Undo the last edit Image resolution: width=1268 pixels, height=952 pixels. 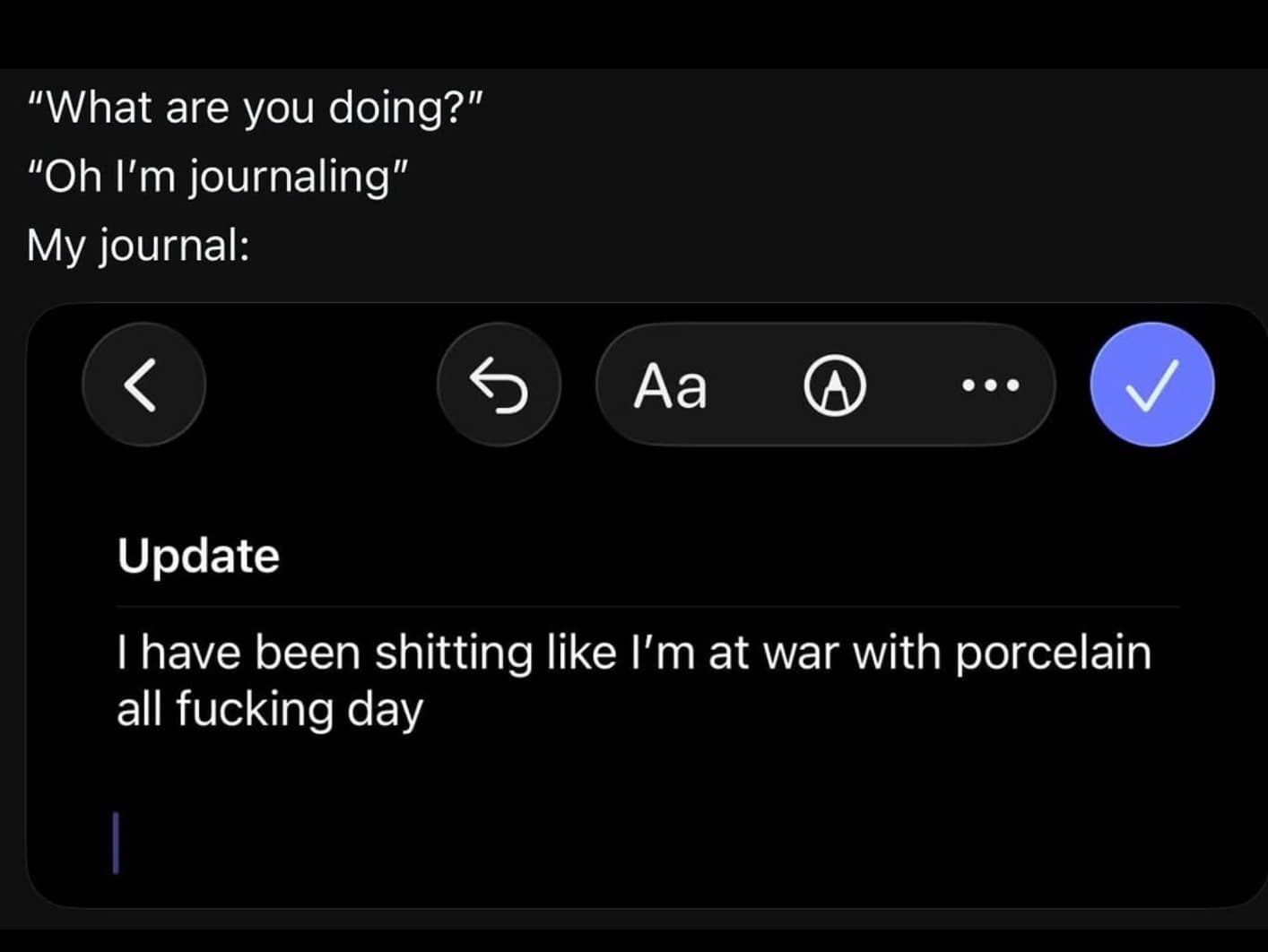499,385
